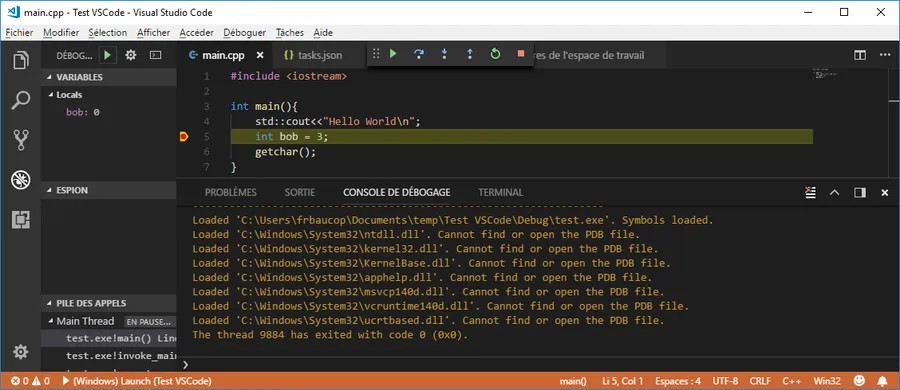900x390 pixels.
Task: Open the Sélection menu
Action: [x=108, y=33]
